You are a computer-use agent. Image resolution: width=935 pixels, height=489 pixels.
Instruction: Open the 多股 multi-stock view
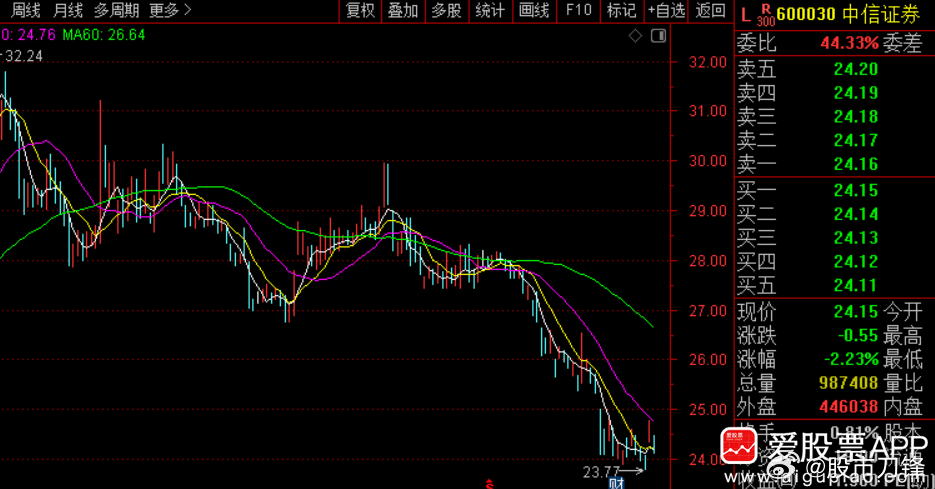tap(447, 10)
